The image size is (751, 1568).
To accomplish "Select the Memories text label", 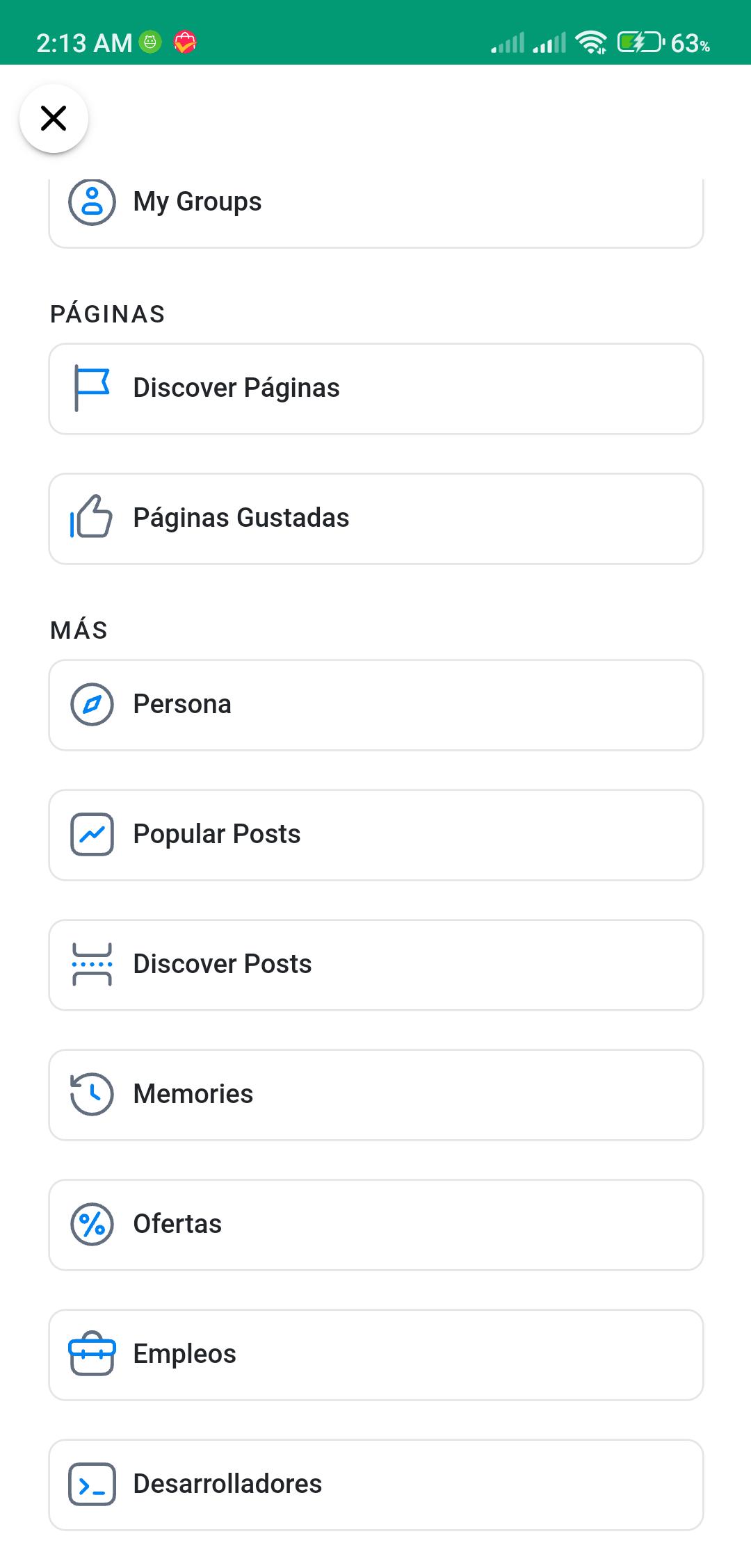I will (x=193, y=1094).
